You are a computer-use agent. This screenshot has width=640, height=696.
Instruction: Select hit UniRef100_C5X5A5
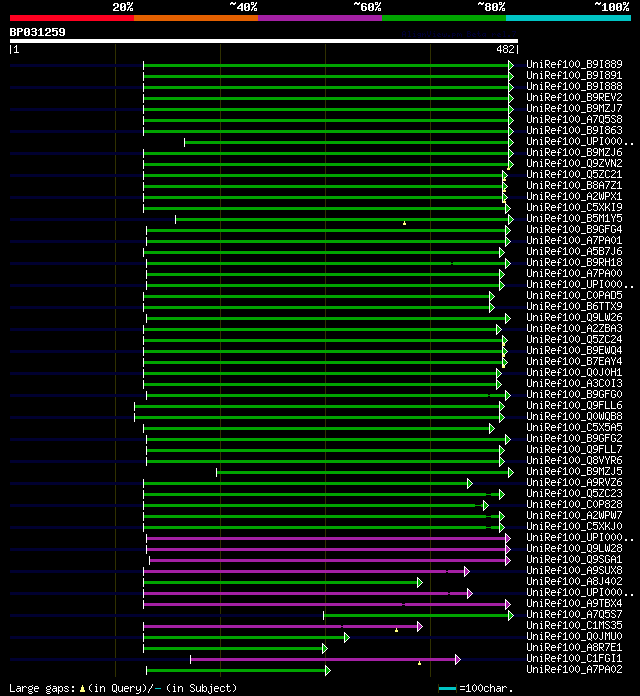click(574, 427)
